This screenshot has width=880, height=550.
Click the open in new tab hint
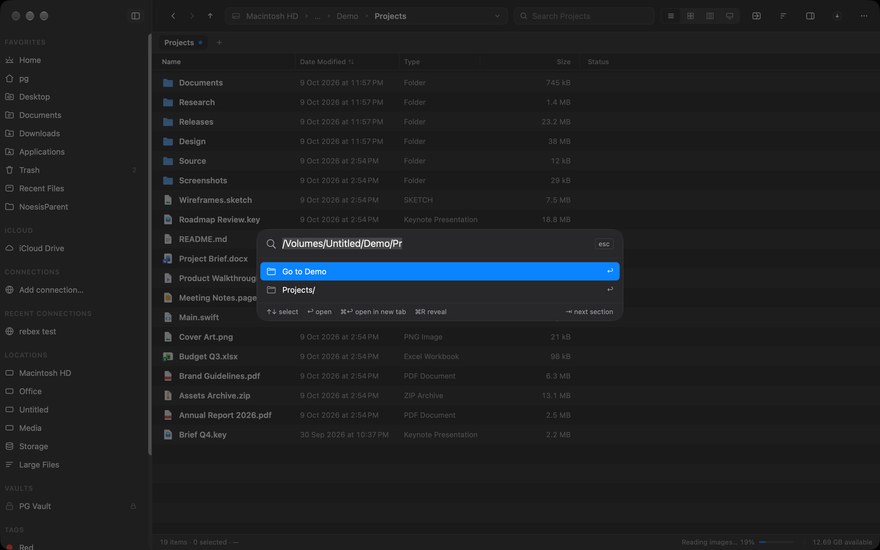tap(373, 311)
